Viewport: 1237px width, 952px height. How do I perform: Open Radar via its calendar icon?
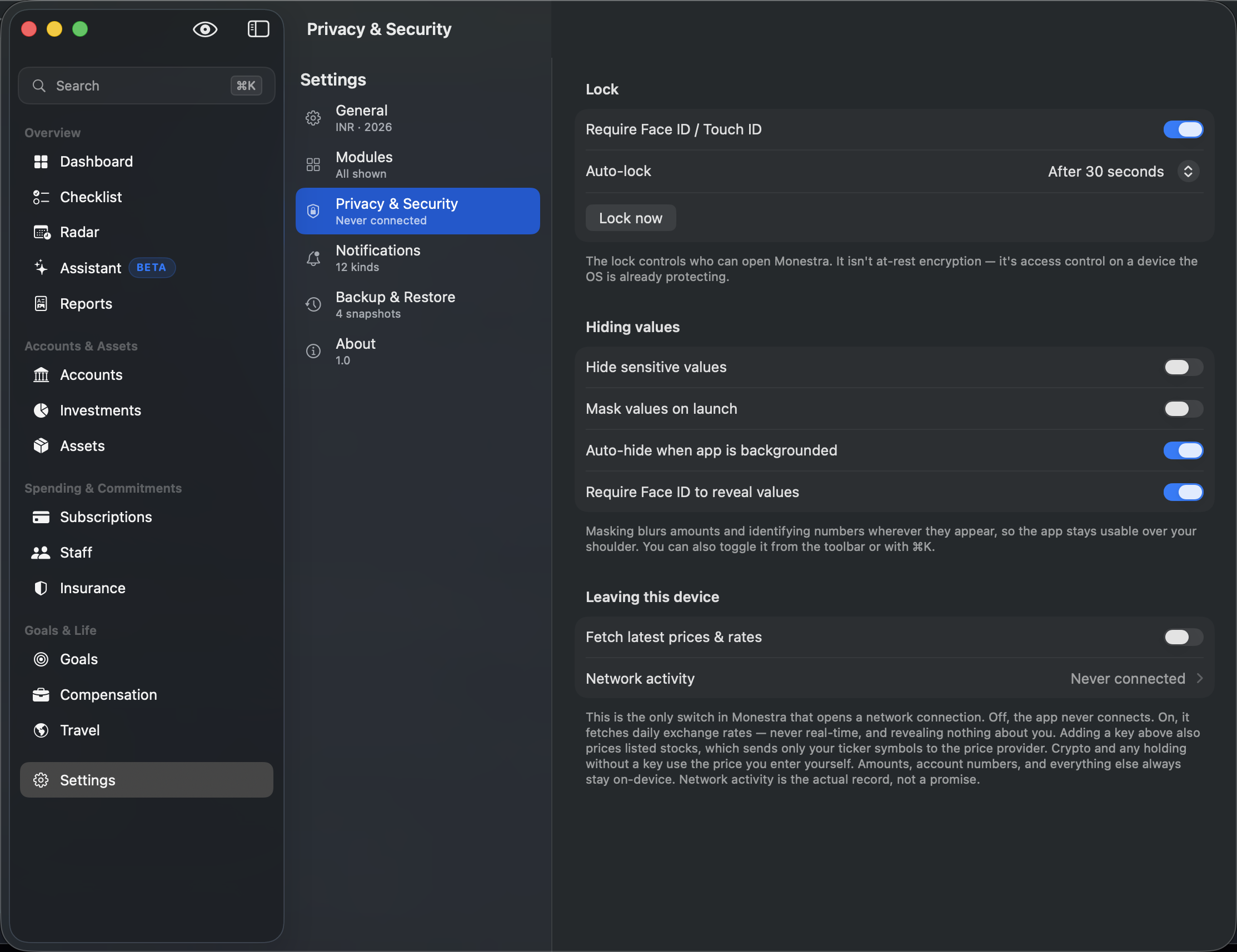coord(41,233)
